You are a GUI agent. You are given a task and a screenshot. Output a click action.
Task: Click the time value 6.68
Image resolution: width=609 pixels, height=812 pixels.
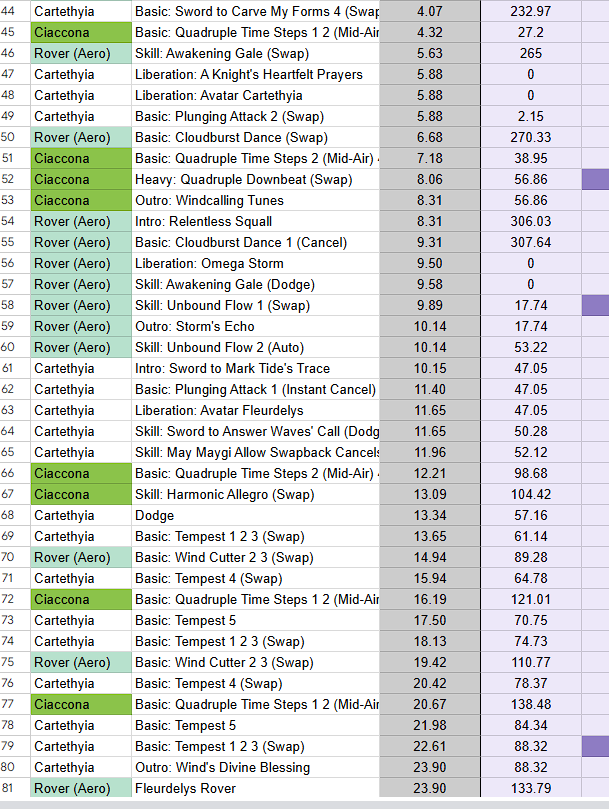pos(430,137)
